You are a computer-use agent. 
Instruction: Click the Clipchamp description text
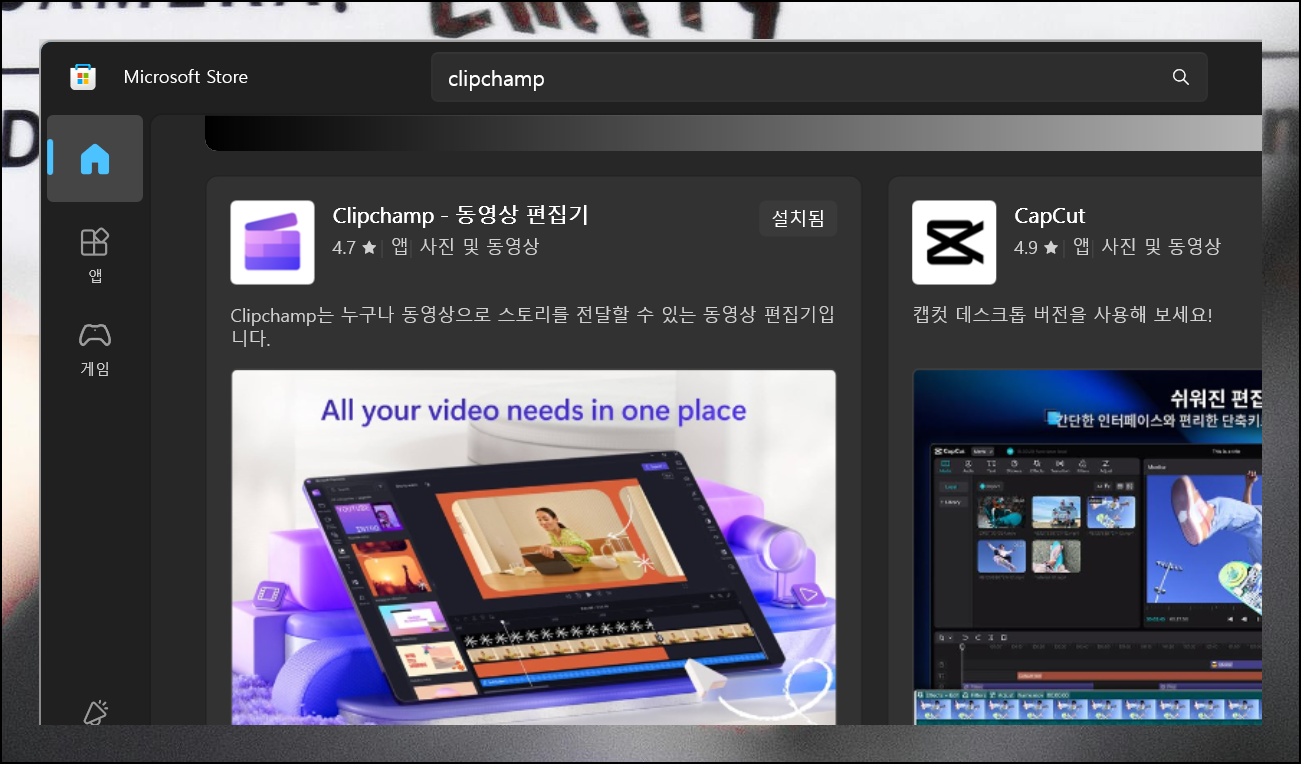point(532,327)
